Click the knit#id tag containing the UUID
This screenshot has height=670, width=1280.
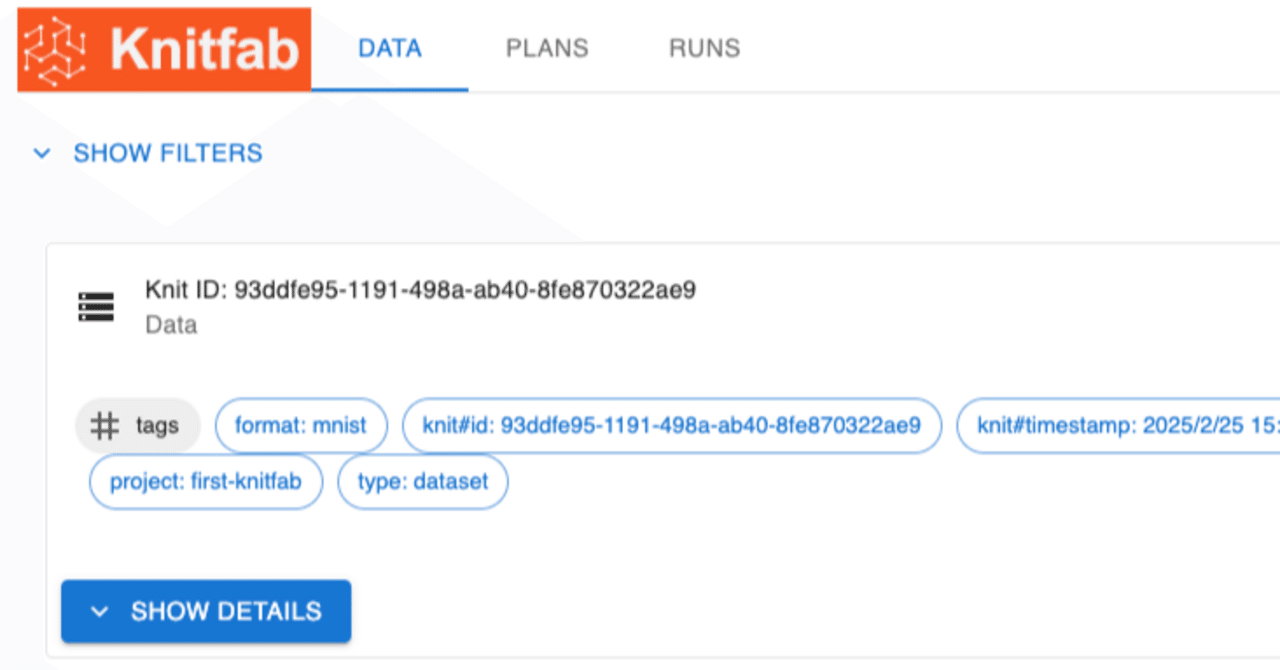[672, 425]
